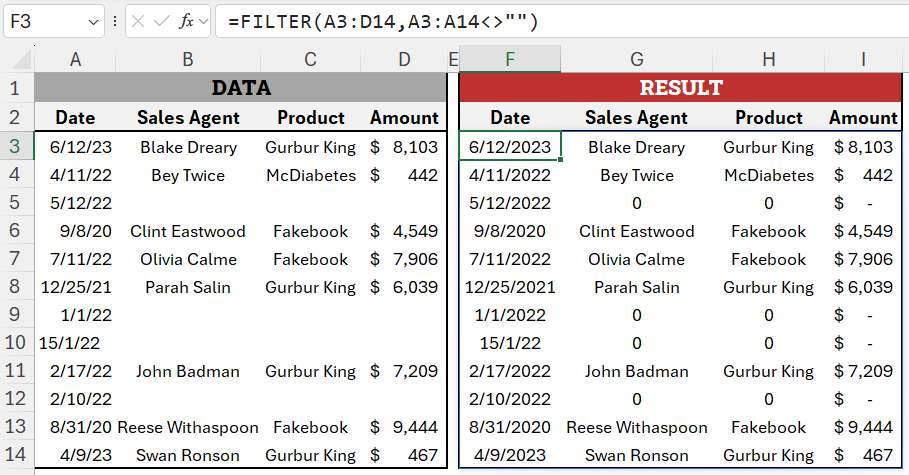Click the $ 9,444 amount in RESULT
Image resolution: width=909 pixels, height=475 pixels.
(863, 427)
